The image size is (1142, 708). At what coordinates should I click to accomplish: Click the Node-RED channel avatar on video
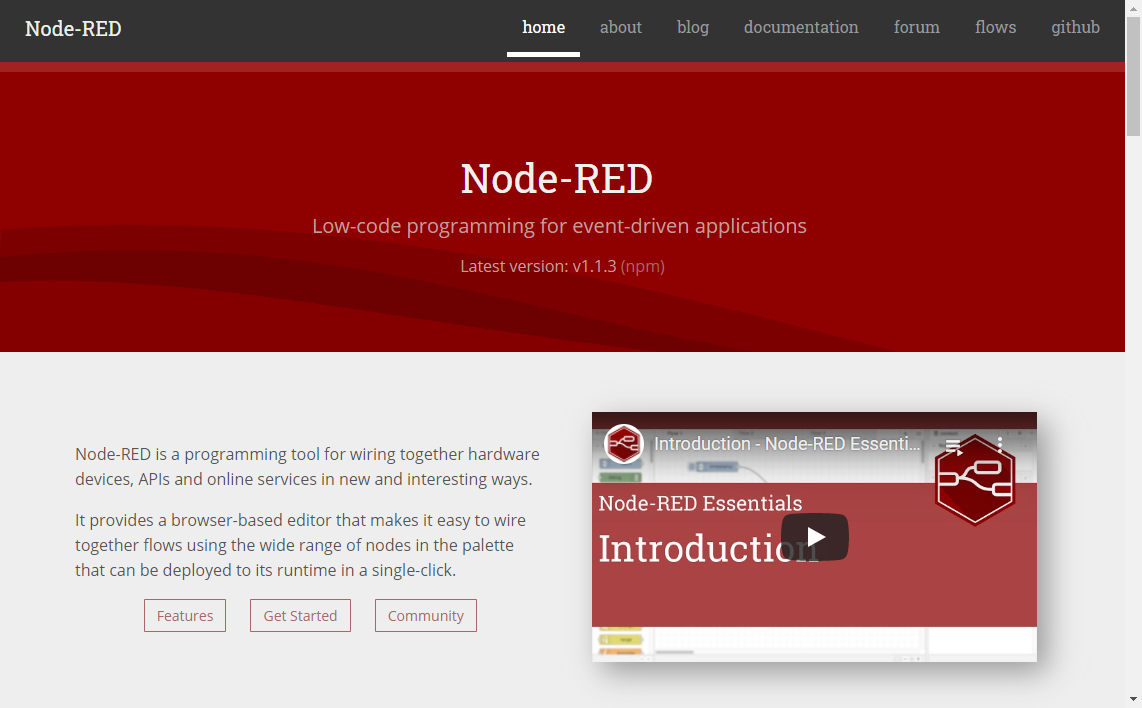(x=623, y=444)
